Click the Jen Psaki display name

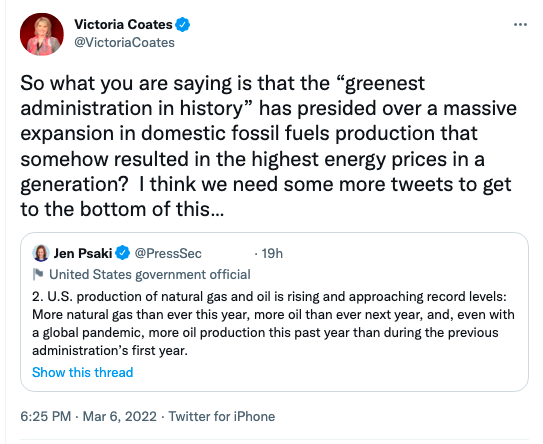(x=82, y=254)
